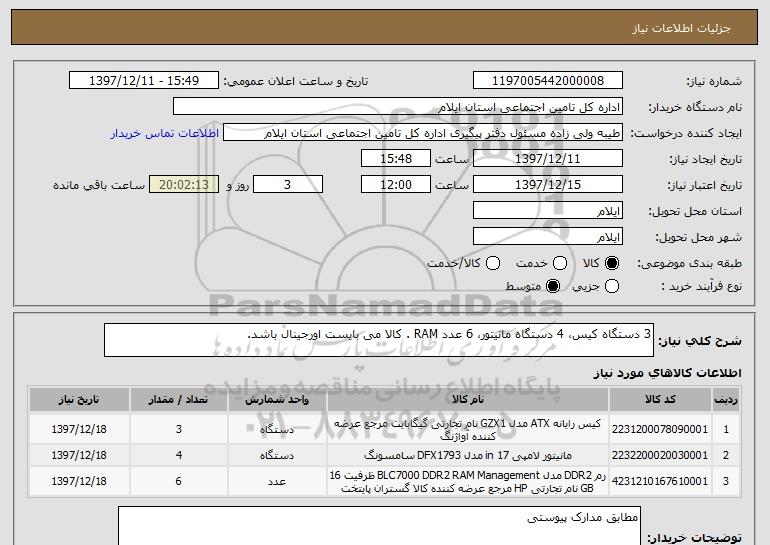Select the کالا radio button
770x545 pixels.
612,264
